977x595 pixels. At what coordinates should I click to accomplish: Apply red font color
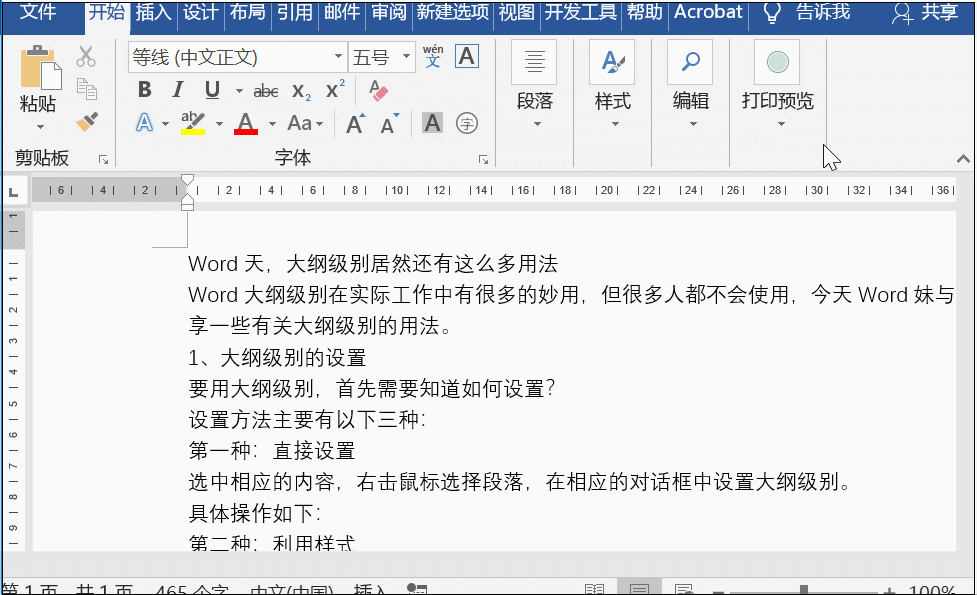coord(246,123)
